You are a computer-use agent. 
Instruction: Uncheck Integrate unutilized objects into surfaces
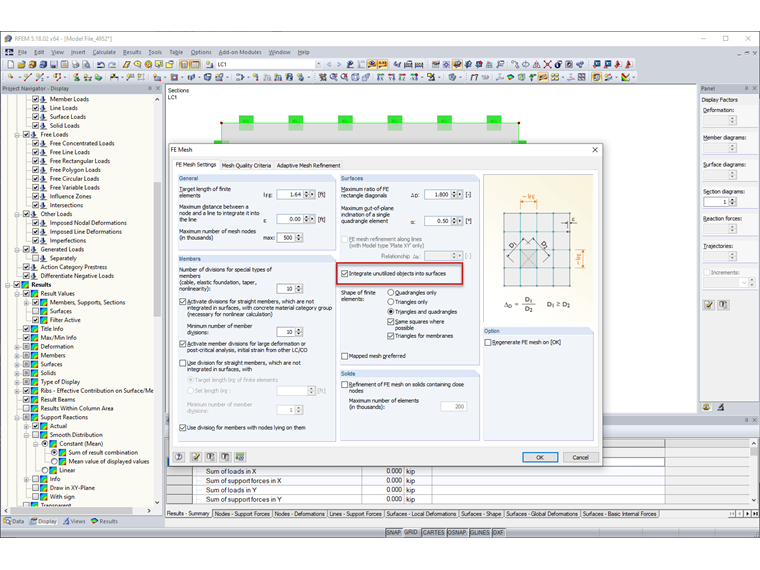coord(345,274)
